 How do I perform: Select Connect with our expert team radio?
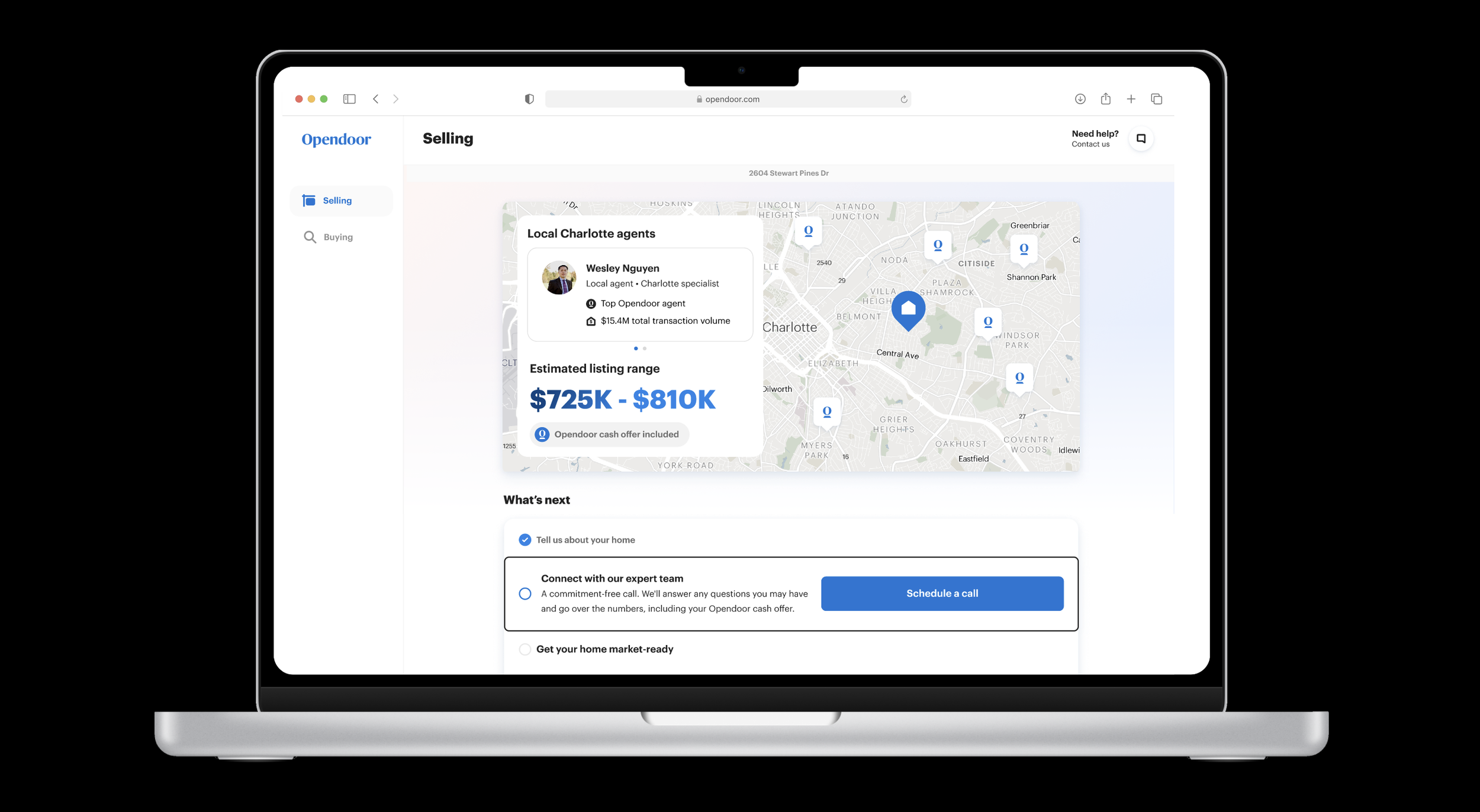click(x=525, y=594)
